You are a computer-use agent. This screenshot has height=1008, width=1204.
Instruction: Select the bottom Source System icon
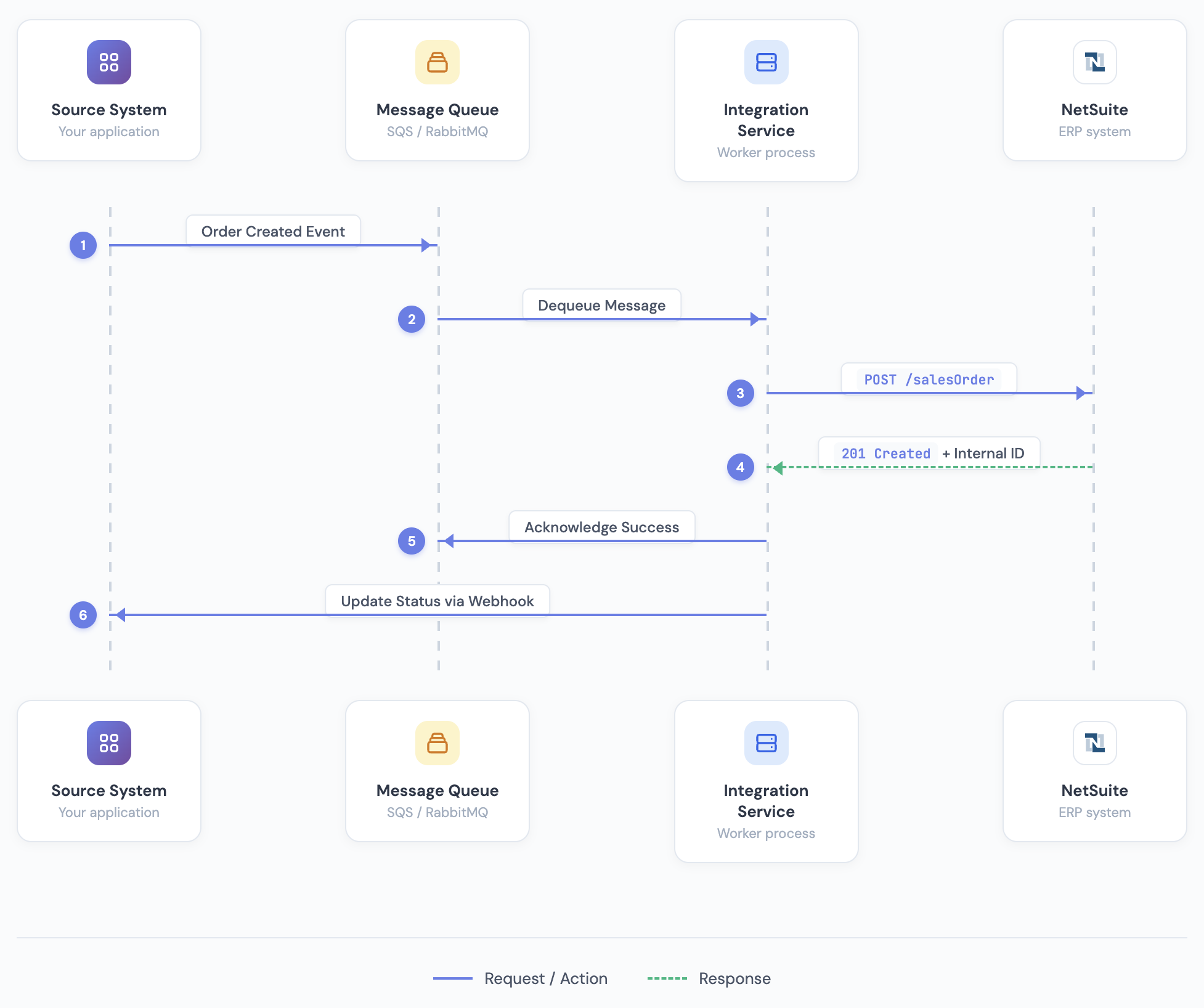tap(108, 743)
